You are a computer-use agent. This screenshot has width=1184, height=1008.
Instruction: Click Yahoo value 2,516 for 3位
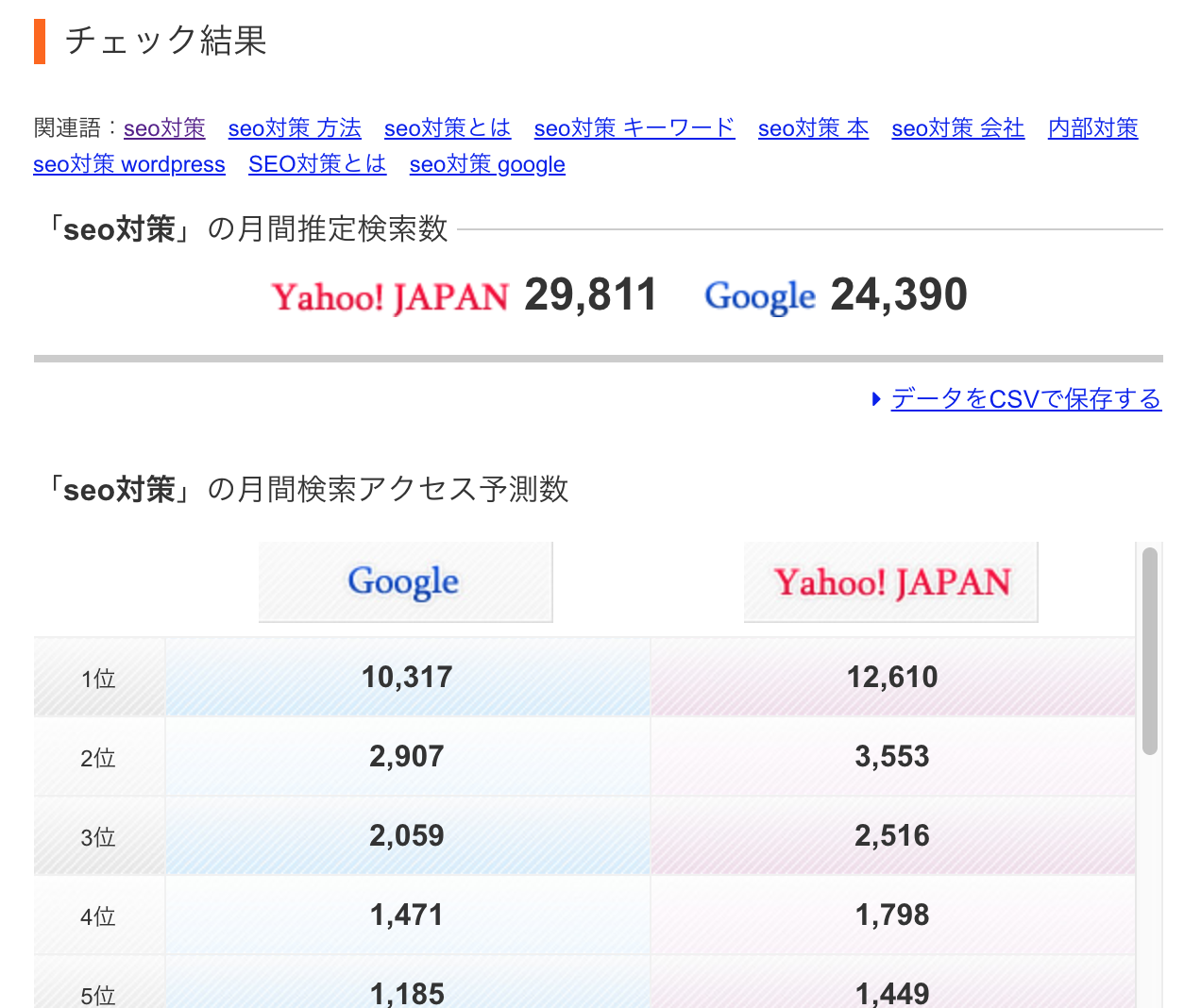click(892, 836)
